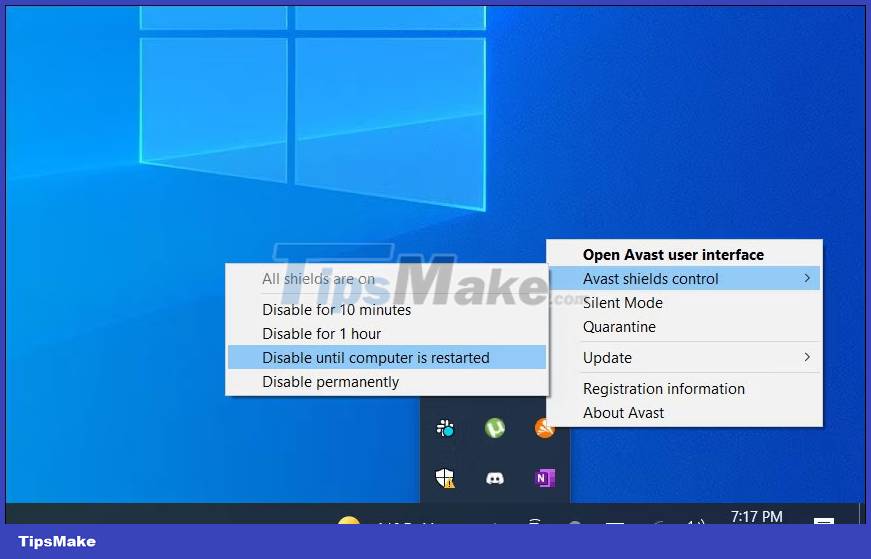Click the 'All shields are on' status text
Screen dimensions: 871x559
pyautogui.click(x=318, y=279)
